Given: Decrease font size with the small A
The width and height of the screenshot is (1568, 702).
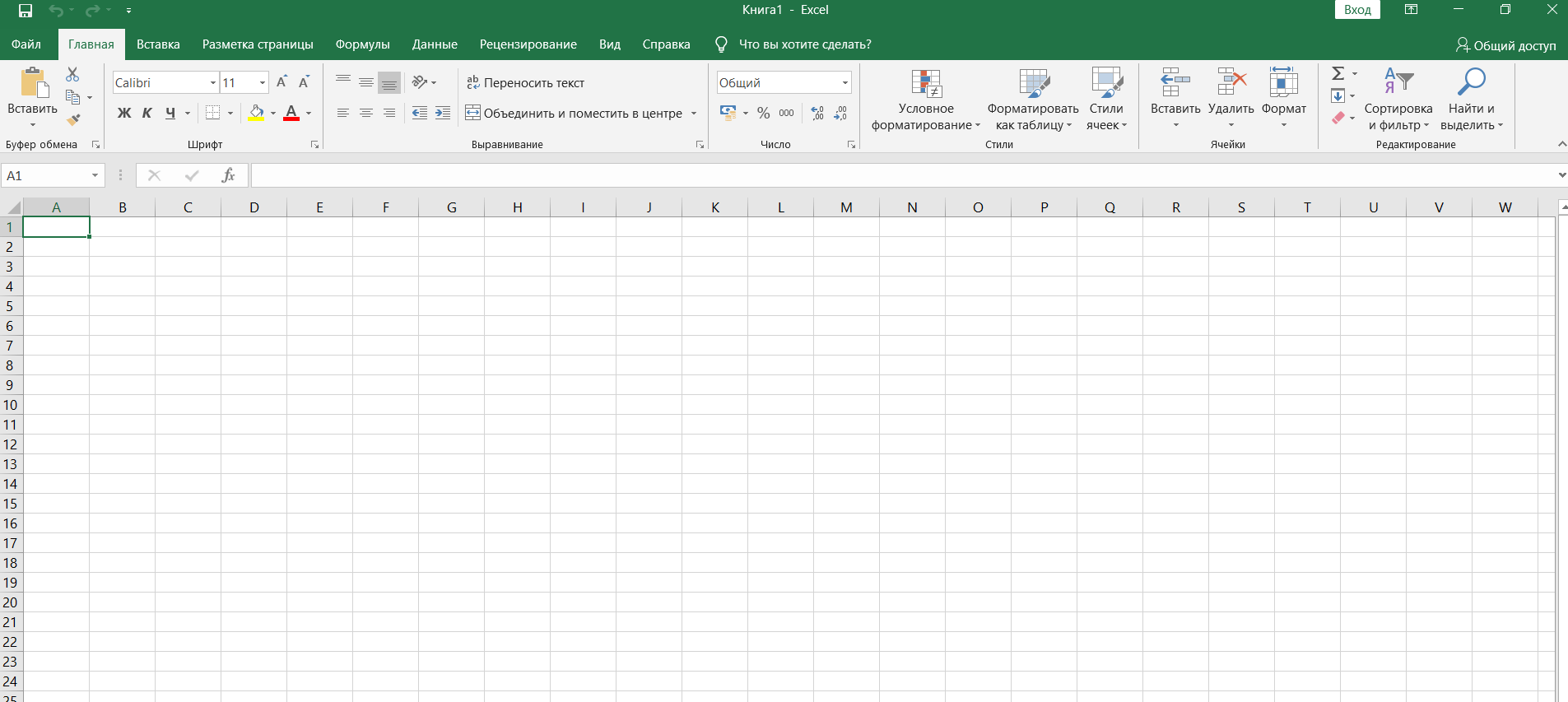Looking at the screenshot, I should (x=304, y=82).
